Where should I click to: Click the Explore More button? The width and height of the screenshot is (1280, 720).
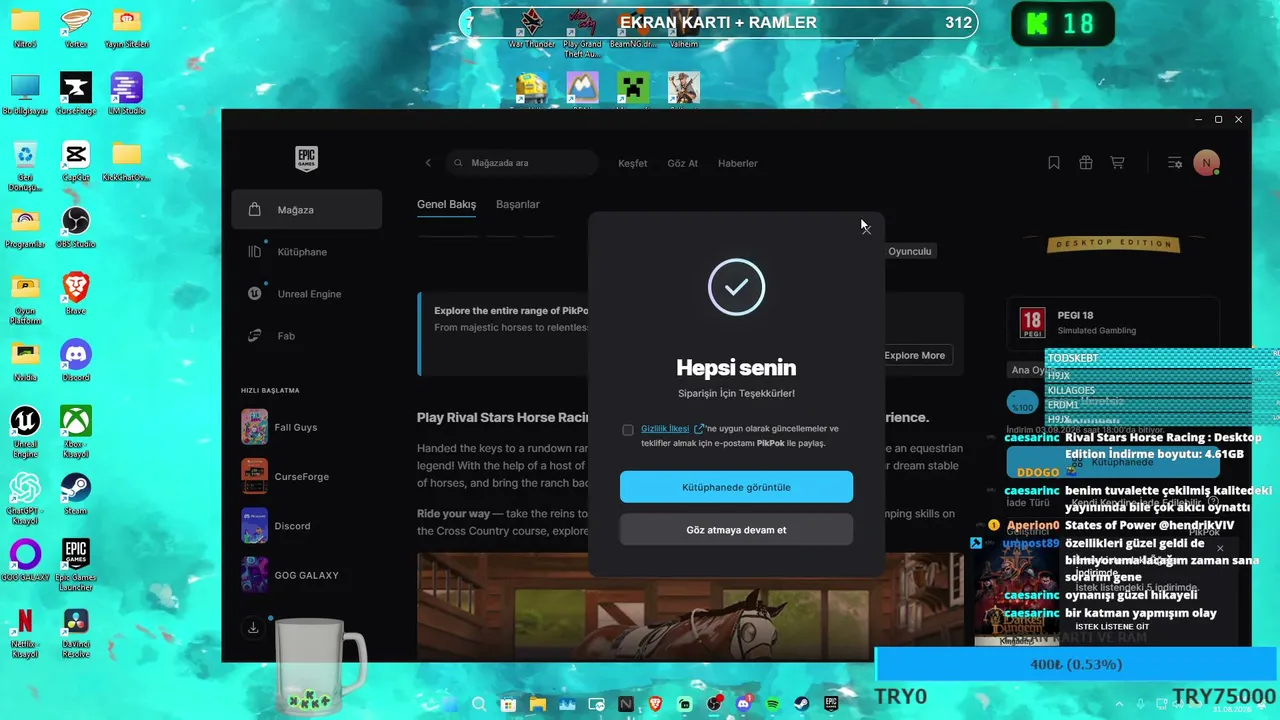pos(914,355)
